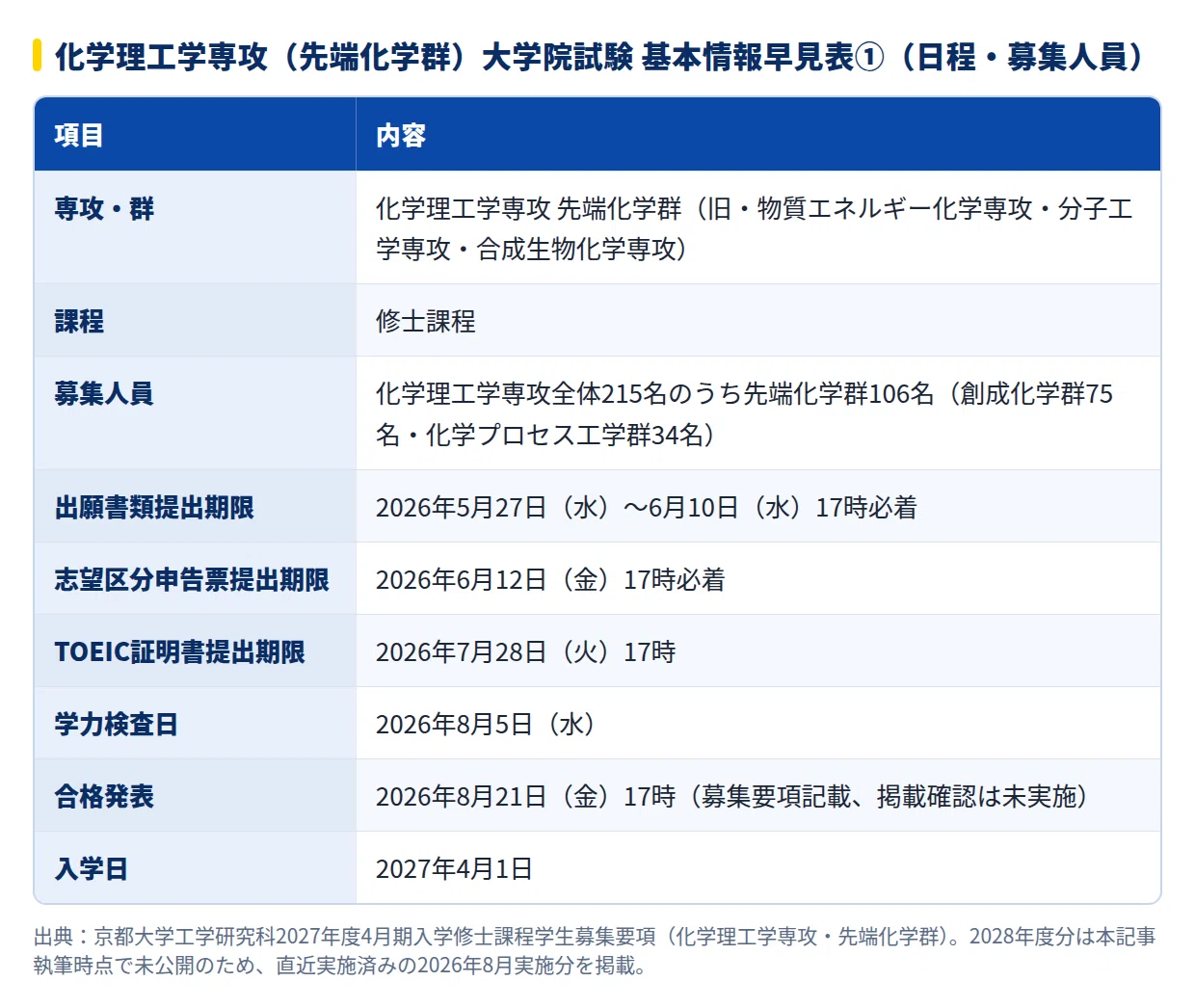
Task: Select the 専攻・群 row label
Action: (x=195, y=227)
